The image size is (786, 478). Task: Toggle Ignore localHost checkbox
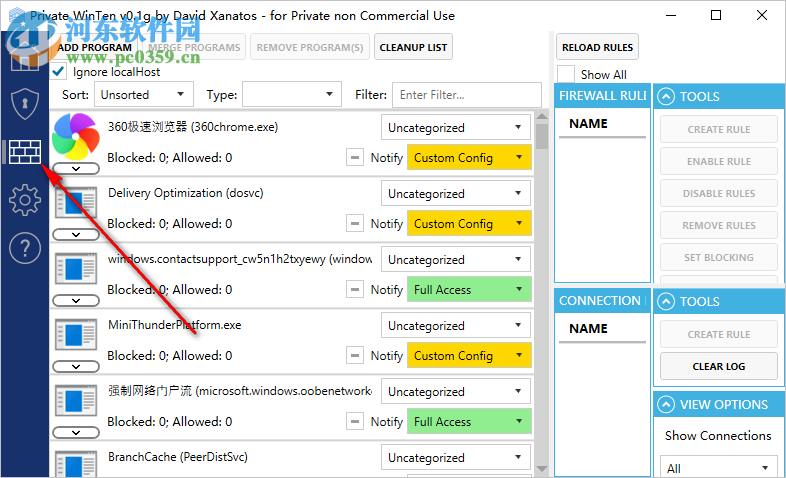[58, 72]
